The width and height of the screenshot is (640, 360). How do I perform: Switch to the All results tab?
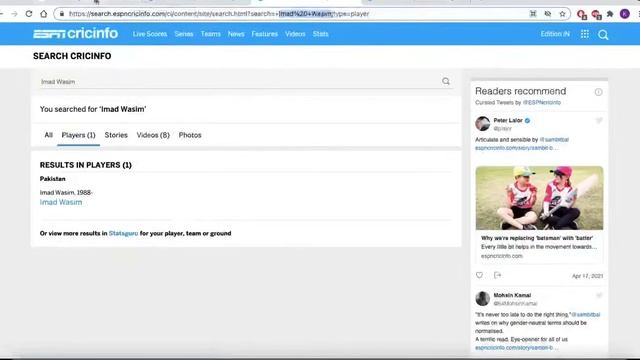(48, 135)
